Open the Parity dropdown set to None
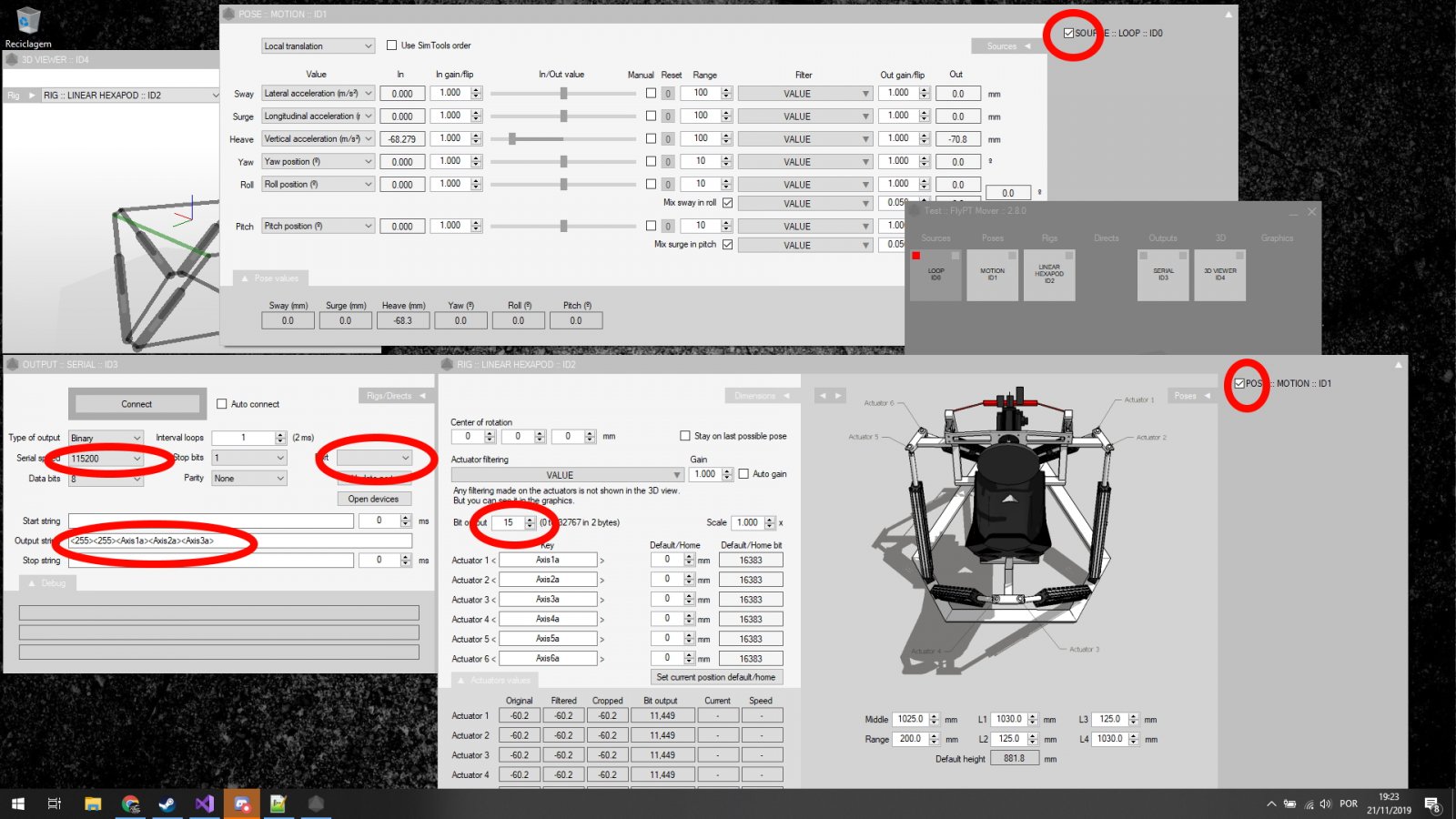The image size is (1456, 819). (249, 479)
